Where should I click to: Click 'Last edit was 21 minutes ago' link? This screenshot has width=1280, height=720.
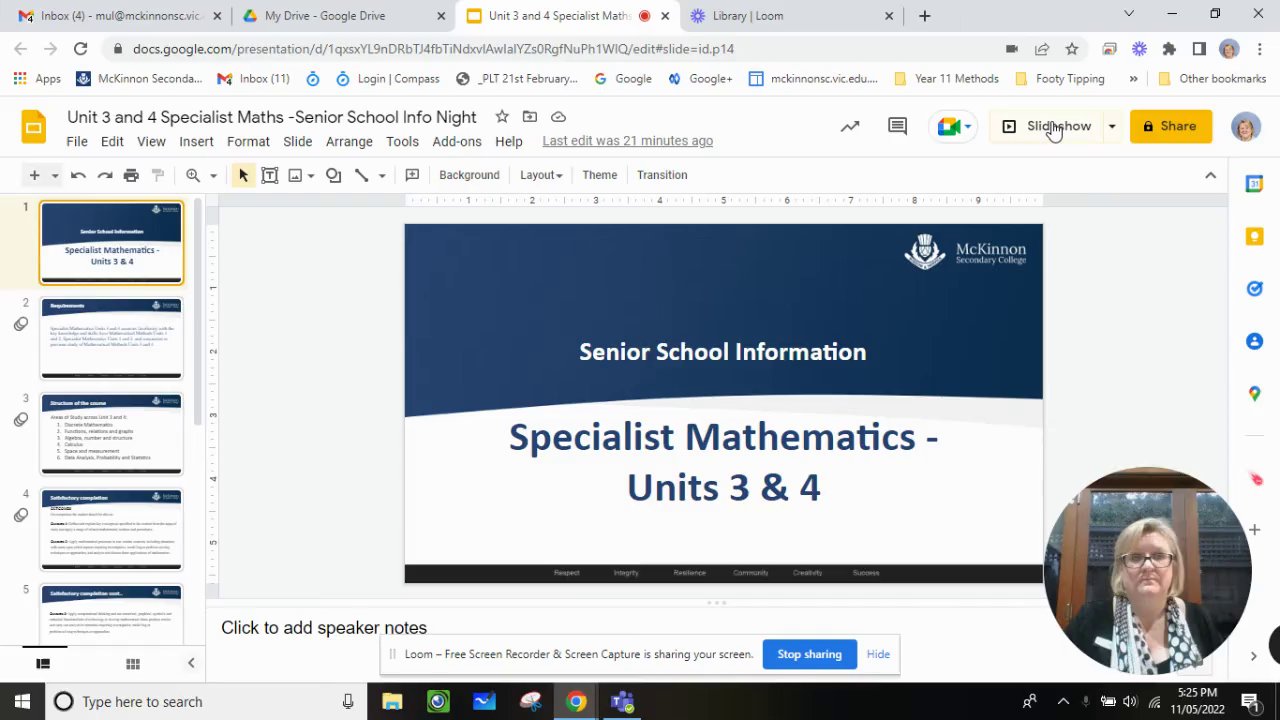tap(627, 141)
